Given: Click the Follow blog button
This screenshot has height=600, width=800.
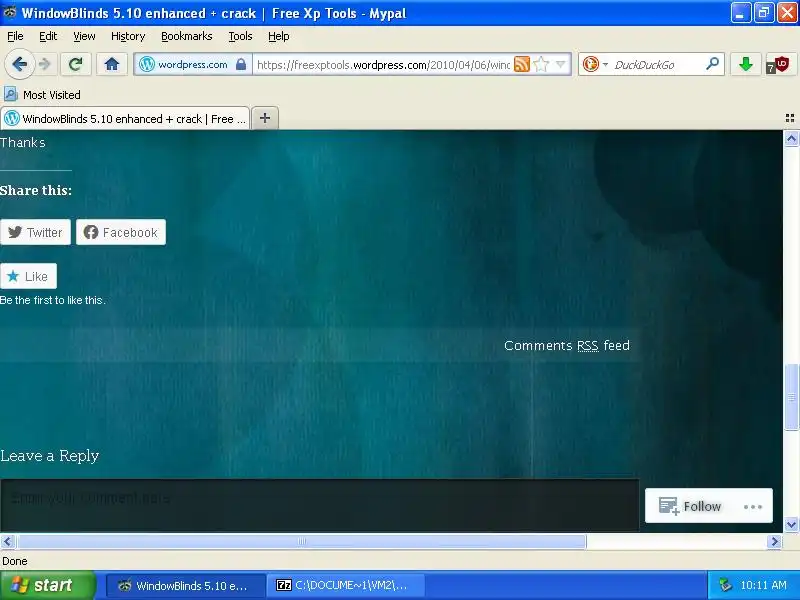Looking at the screenshot, I should (690, 506).
